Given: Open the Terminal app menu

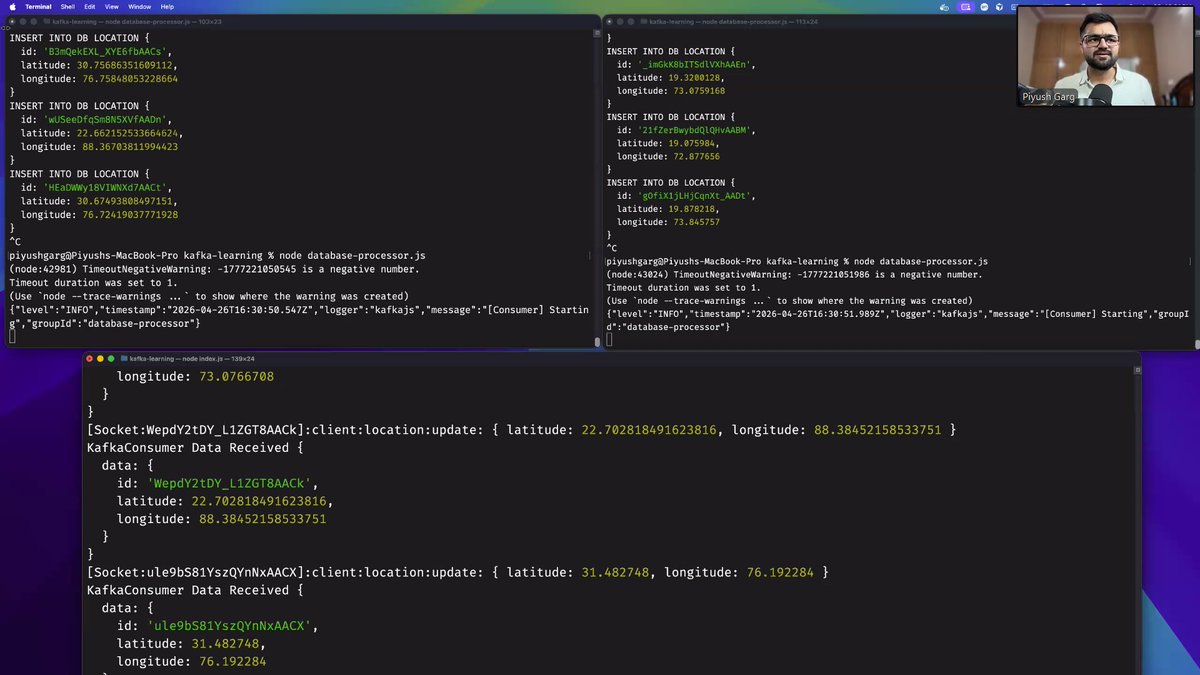Looking at the screenshot, I should 38,6.
